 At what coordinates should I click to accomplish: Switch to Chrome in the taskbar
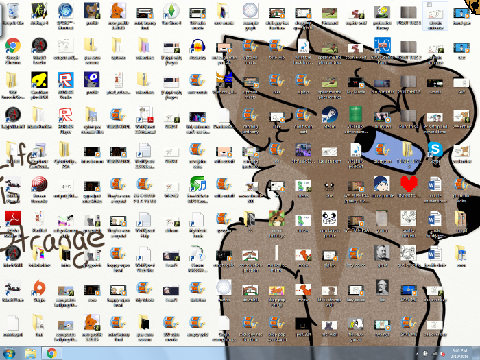(51, 353)
